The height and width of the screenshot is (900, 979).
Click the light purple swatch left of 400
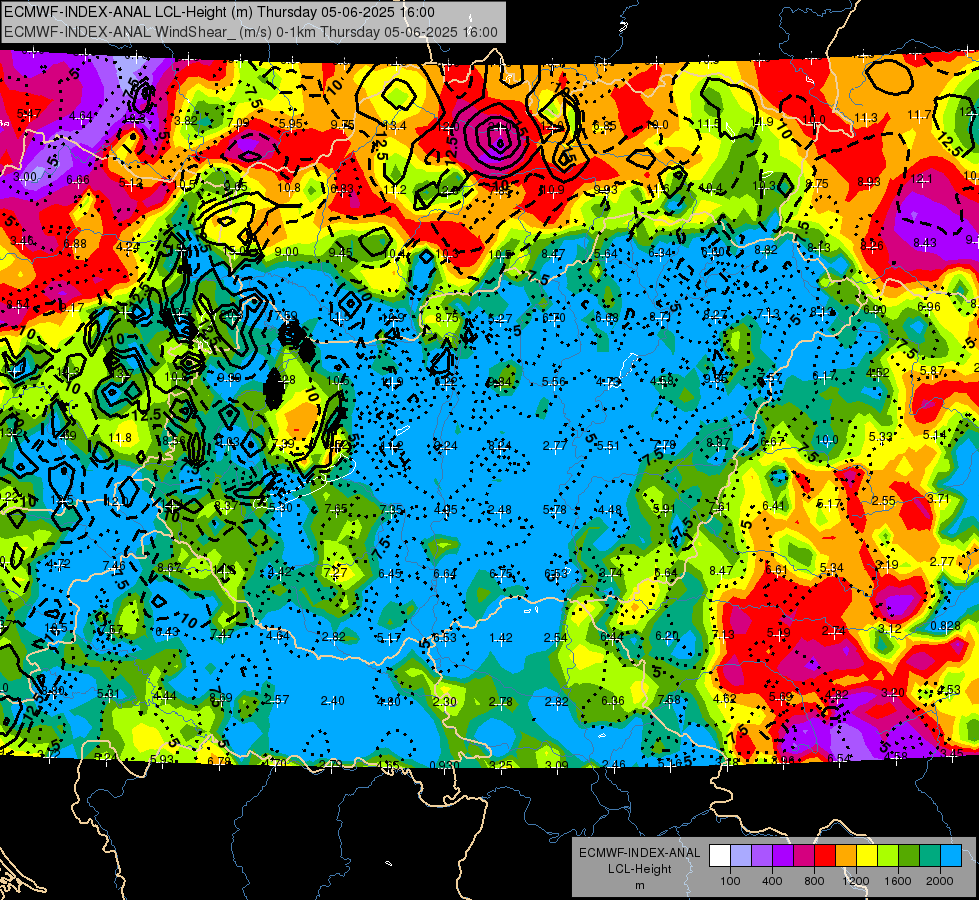(x=762, y=856)
